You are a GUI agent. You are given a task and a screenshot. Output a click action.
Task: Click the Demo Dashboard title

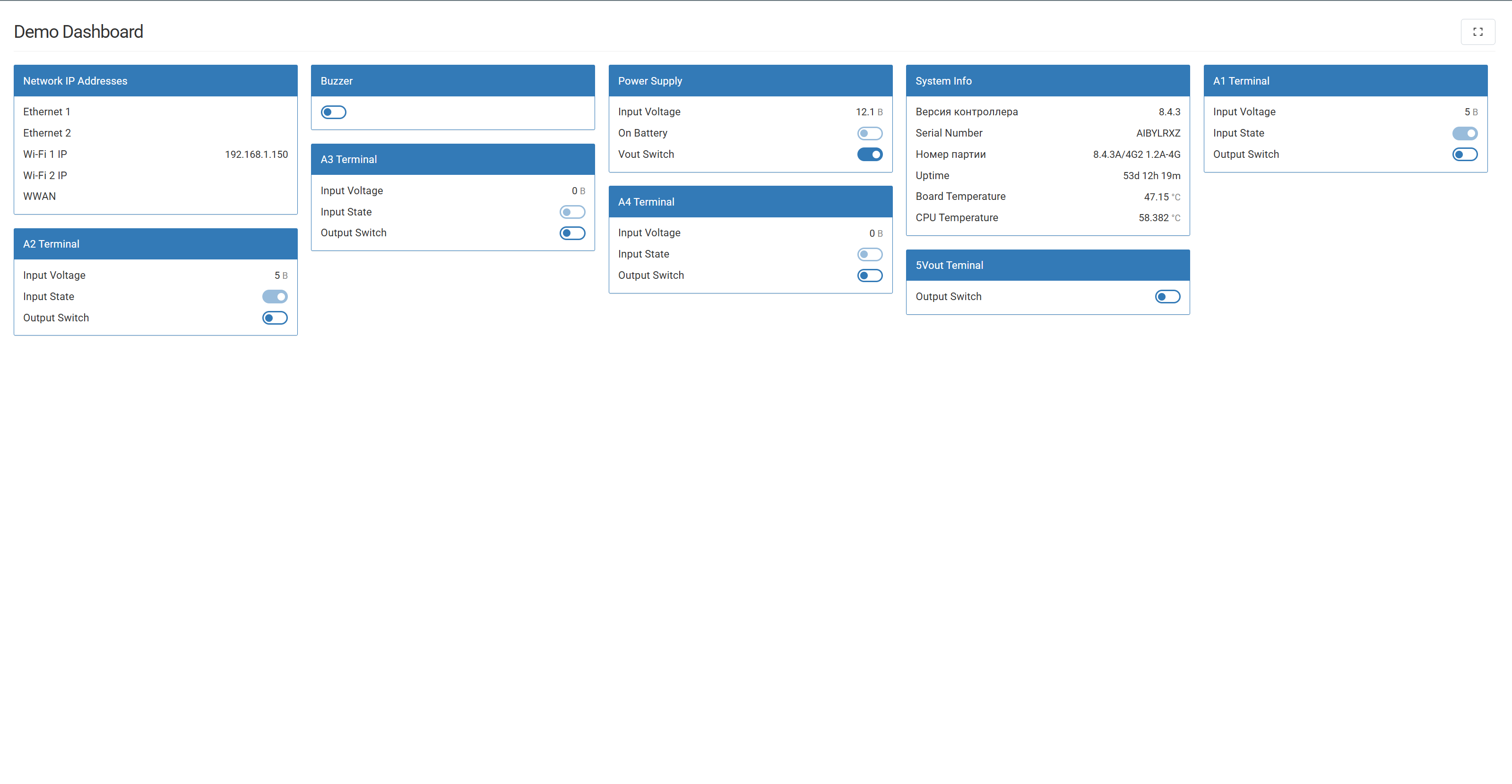[x=78, y=32]
